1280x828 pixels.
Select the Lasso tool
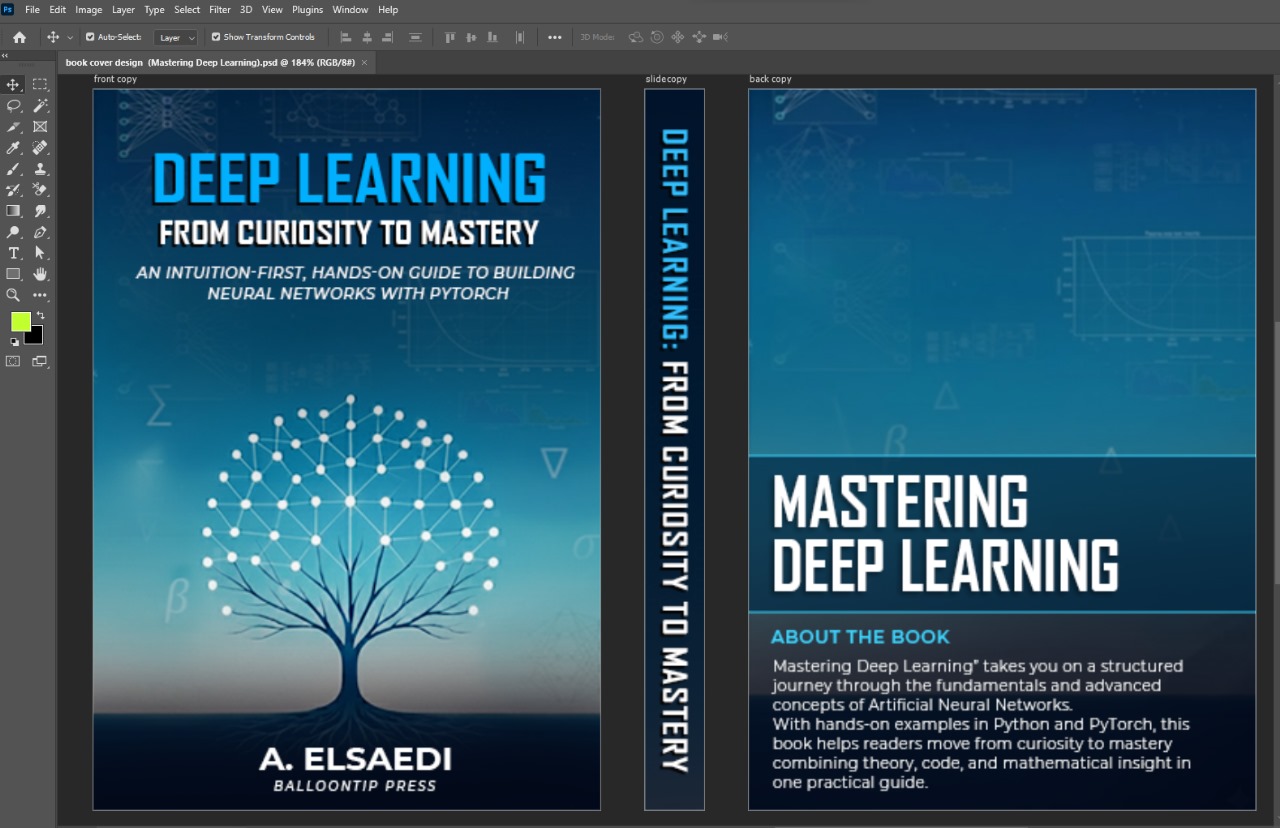[14, 106]
